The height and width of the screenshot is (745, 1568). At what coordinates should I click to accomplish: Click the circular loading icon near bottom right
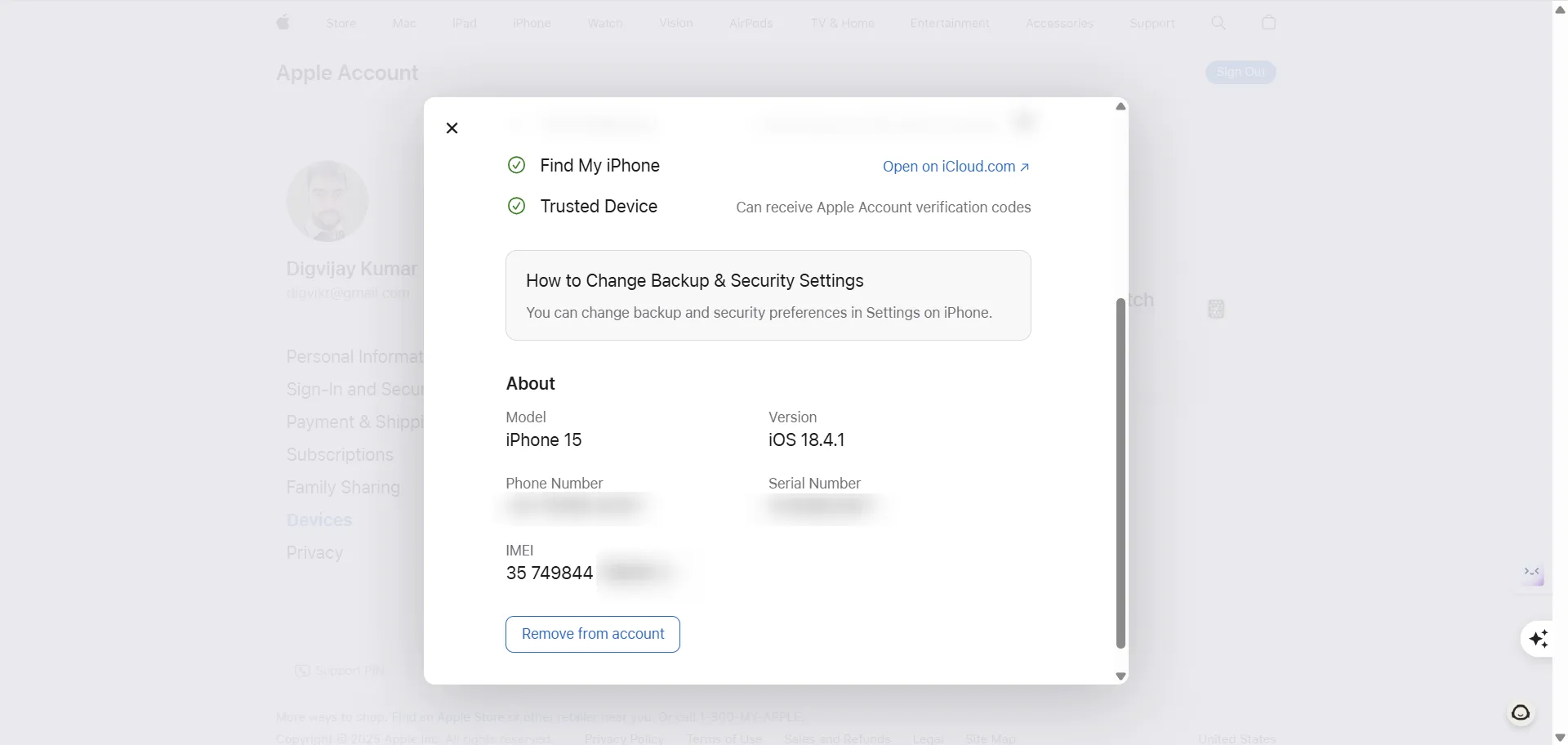coord(1520,713)
